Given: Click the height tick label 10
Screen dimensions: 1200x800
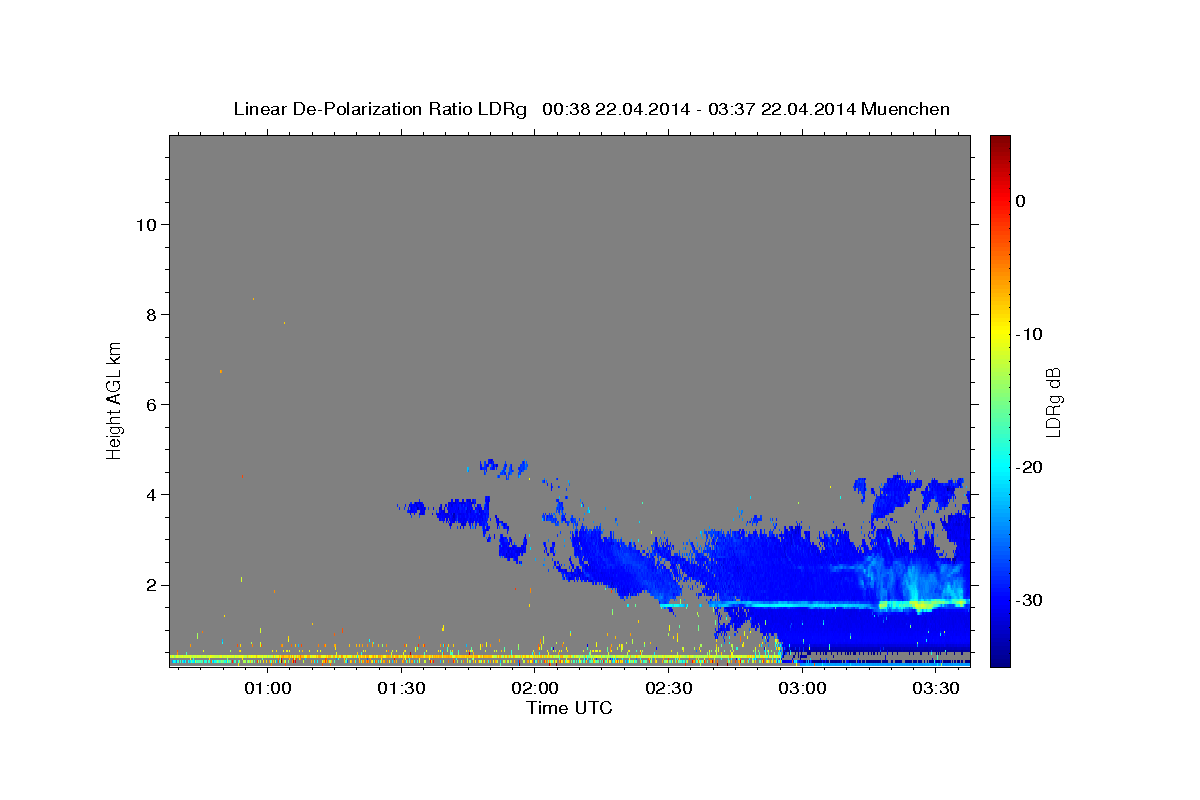Looking at the screenshot, I should tap(145, 224).
